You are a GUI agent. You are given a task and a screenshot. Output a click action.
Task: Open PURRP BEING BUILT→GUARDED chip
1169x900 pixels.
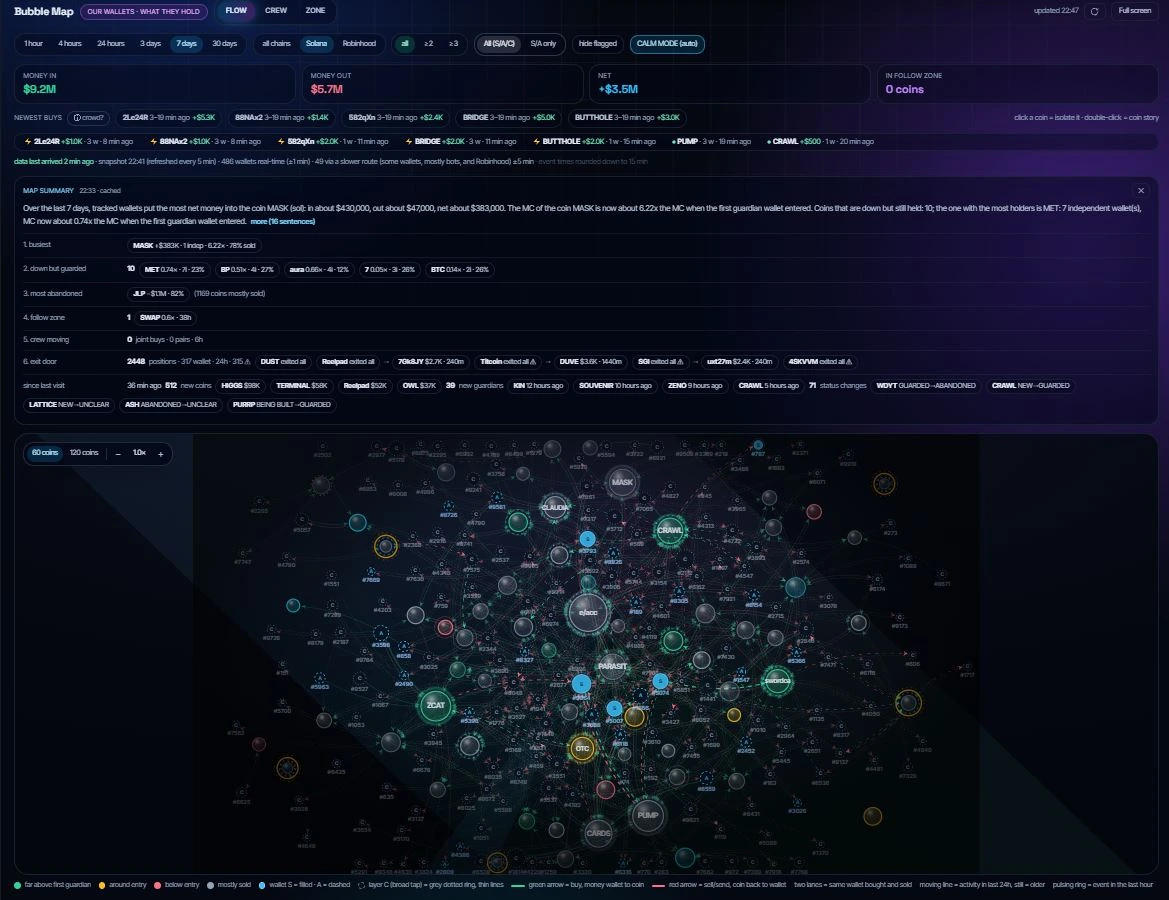point(282,405)
